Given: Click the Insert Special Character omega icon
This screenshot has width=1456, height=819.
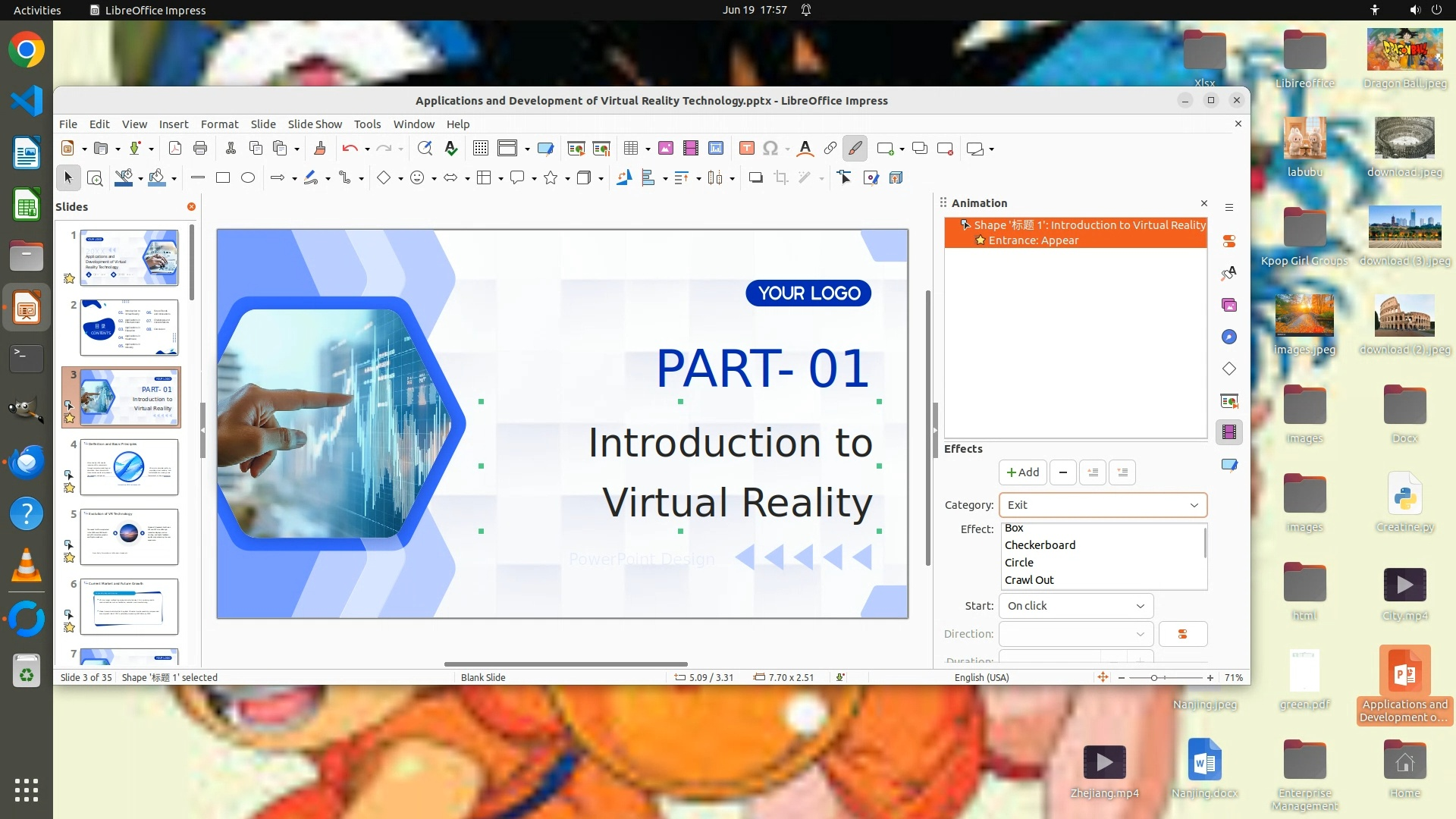Looking at the screenshot, I should pos(770,149).
